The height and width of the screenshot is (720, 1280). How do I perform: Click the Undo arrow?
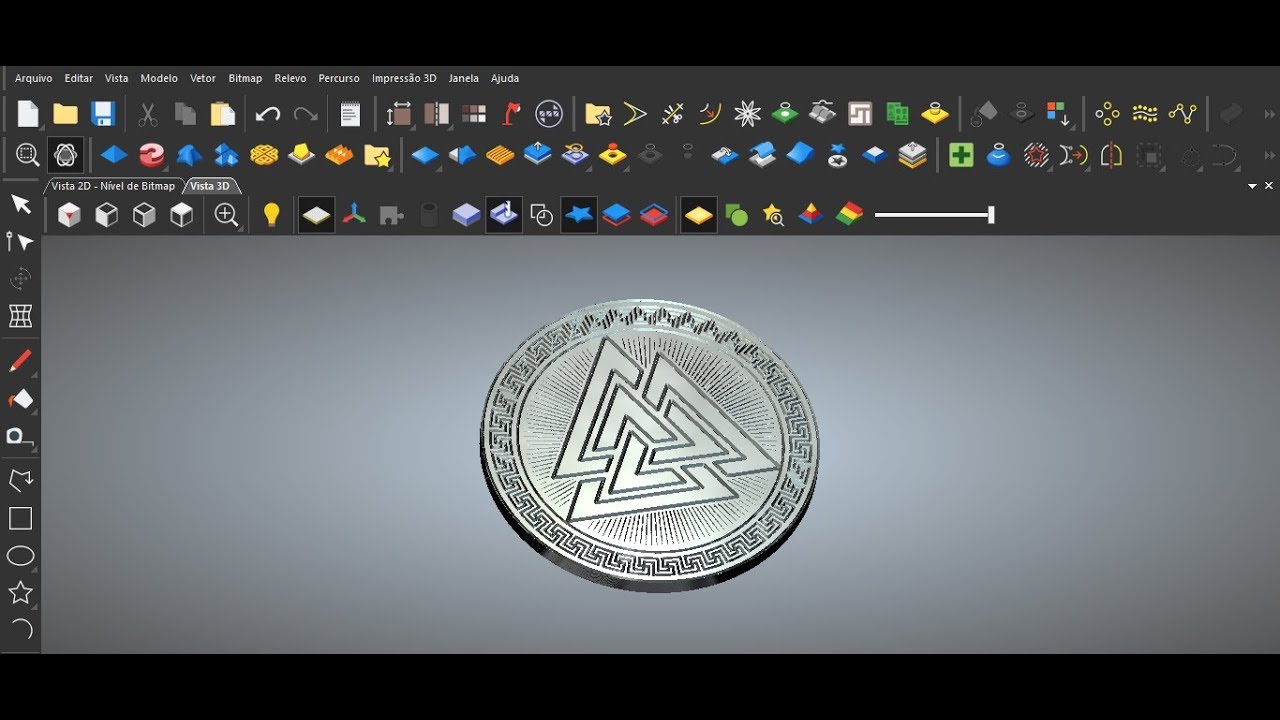267,114
